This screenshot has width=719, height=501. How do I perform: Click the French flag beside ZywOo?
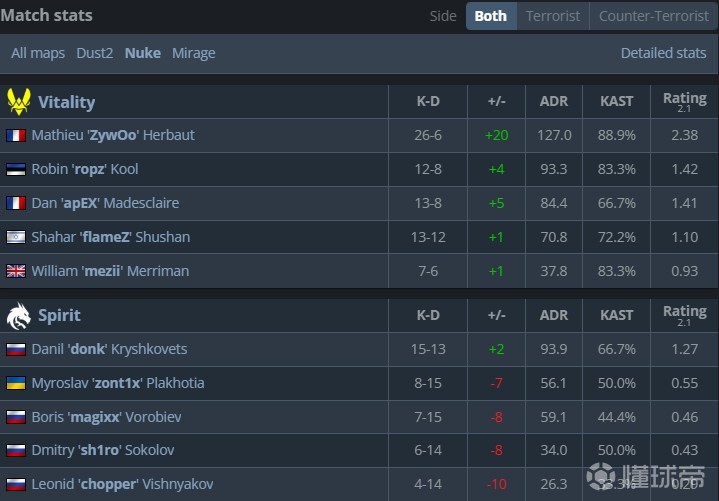[x=16, y=135]
